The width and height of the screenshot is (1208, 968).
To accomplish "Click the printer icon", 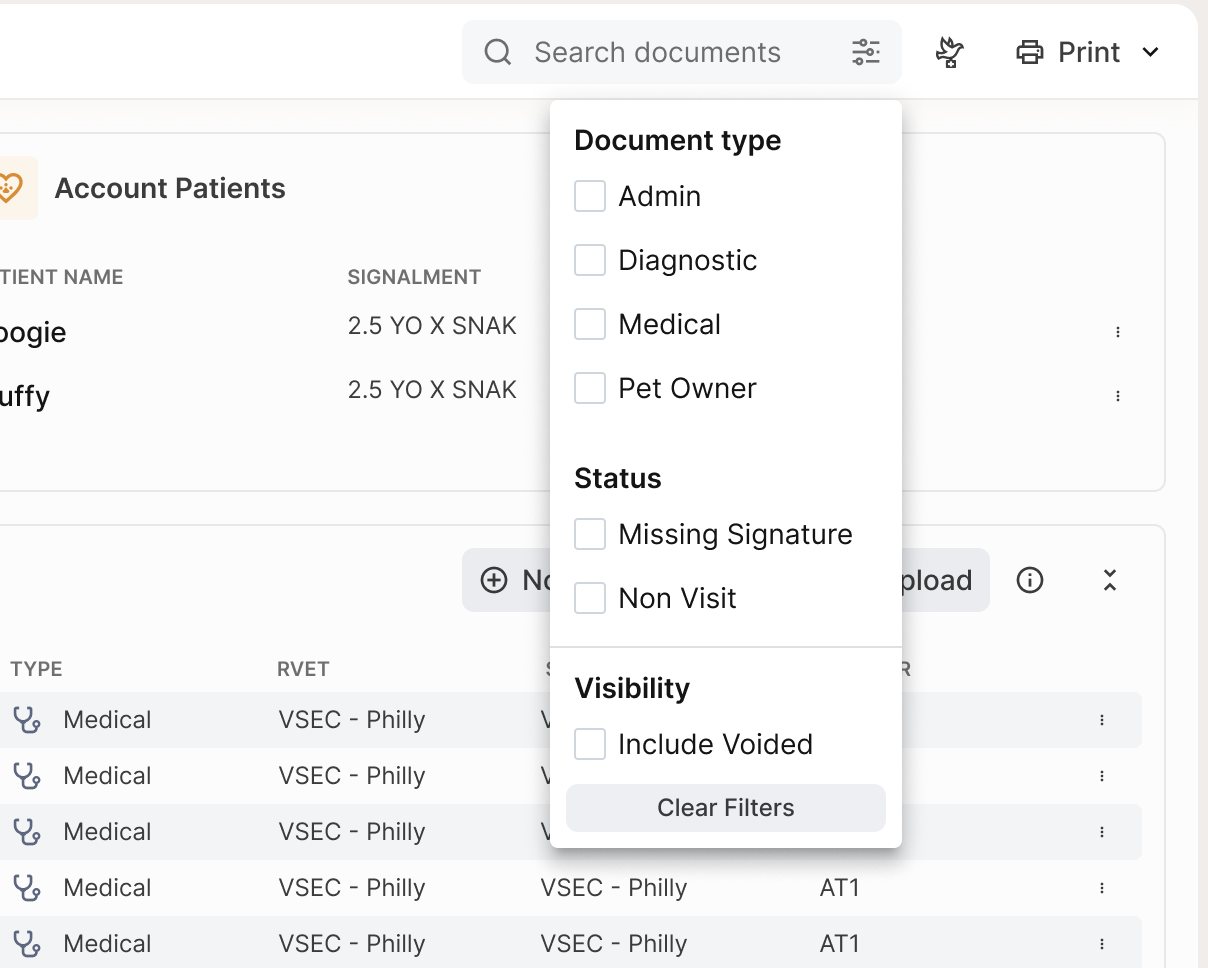I will point(1029,52).
